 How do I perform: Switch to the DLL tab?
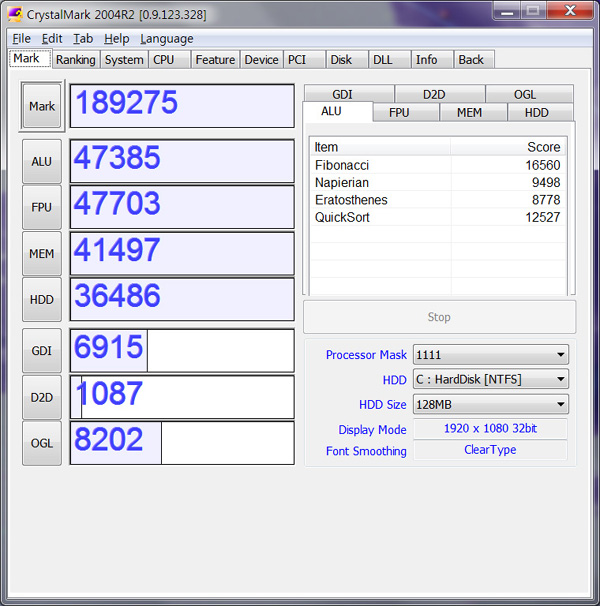pos(389,60)
